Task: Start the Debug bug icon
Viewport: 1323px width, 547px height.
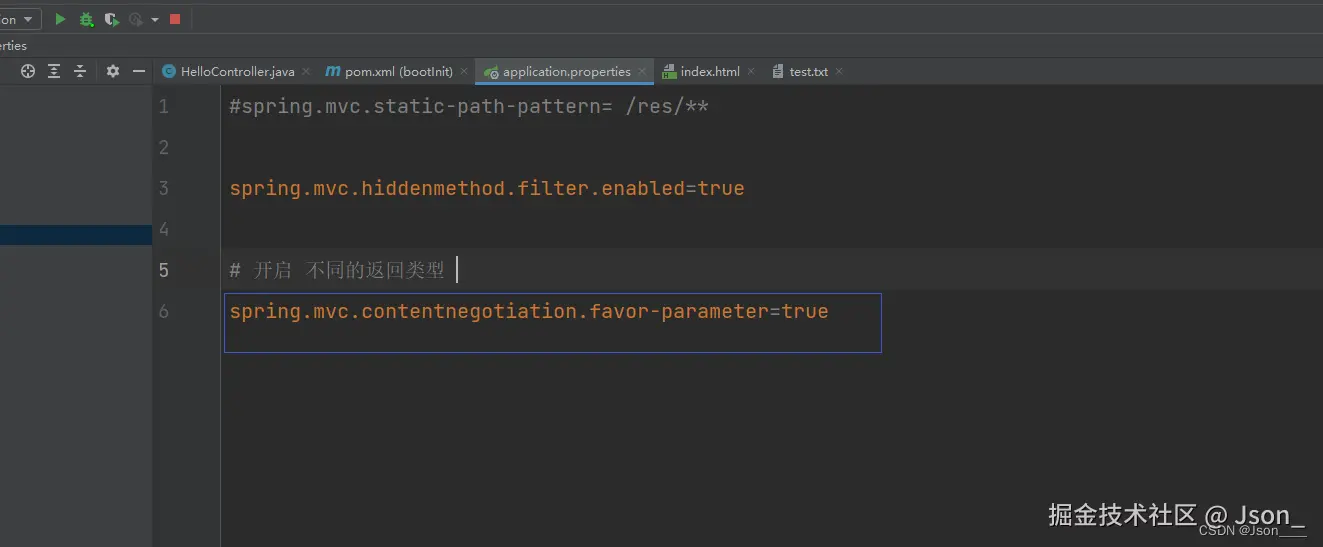Action: point(86,19)
